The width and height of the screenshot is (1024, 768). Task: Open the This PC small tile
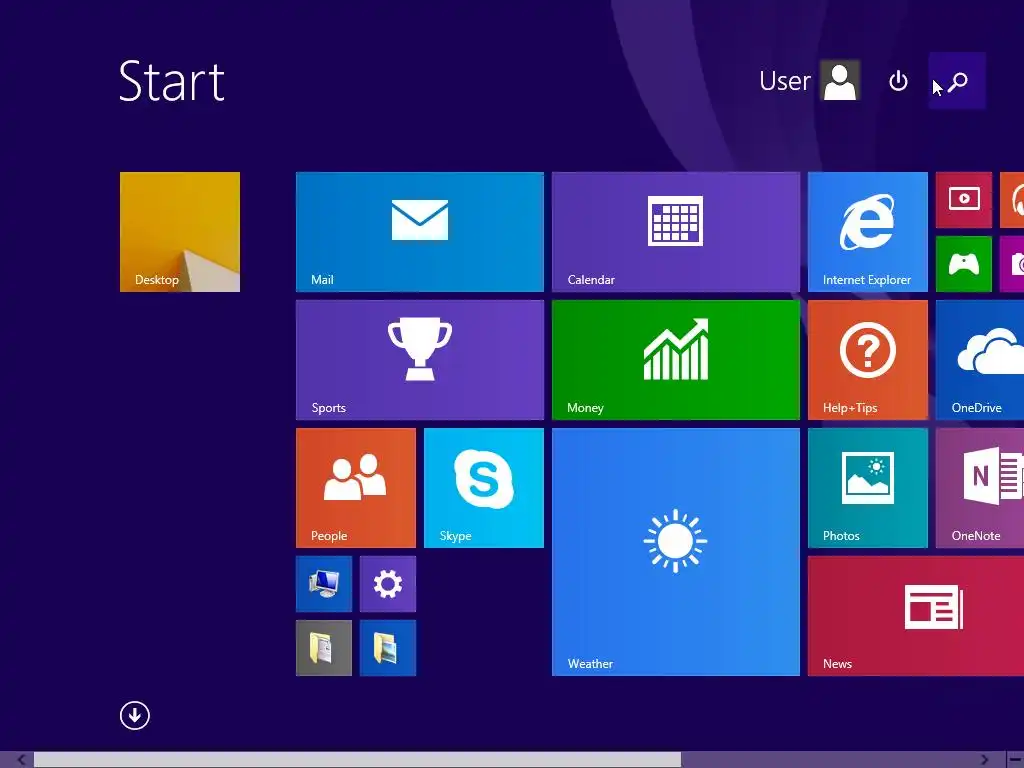[324, 584]
